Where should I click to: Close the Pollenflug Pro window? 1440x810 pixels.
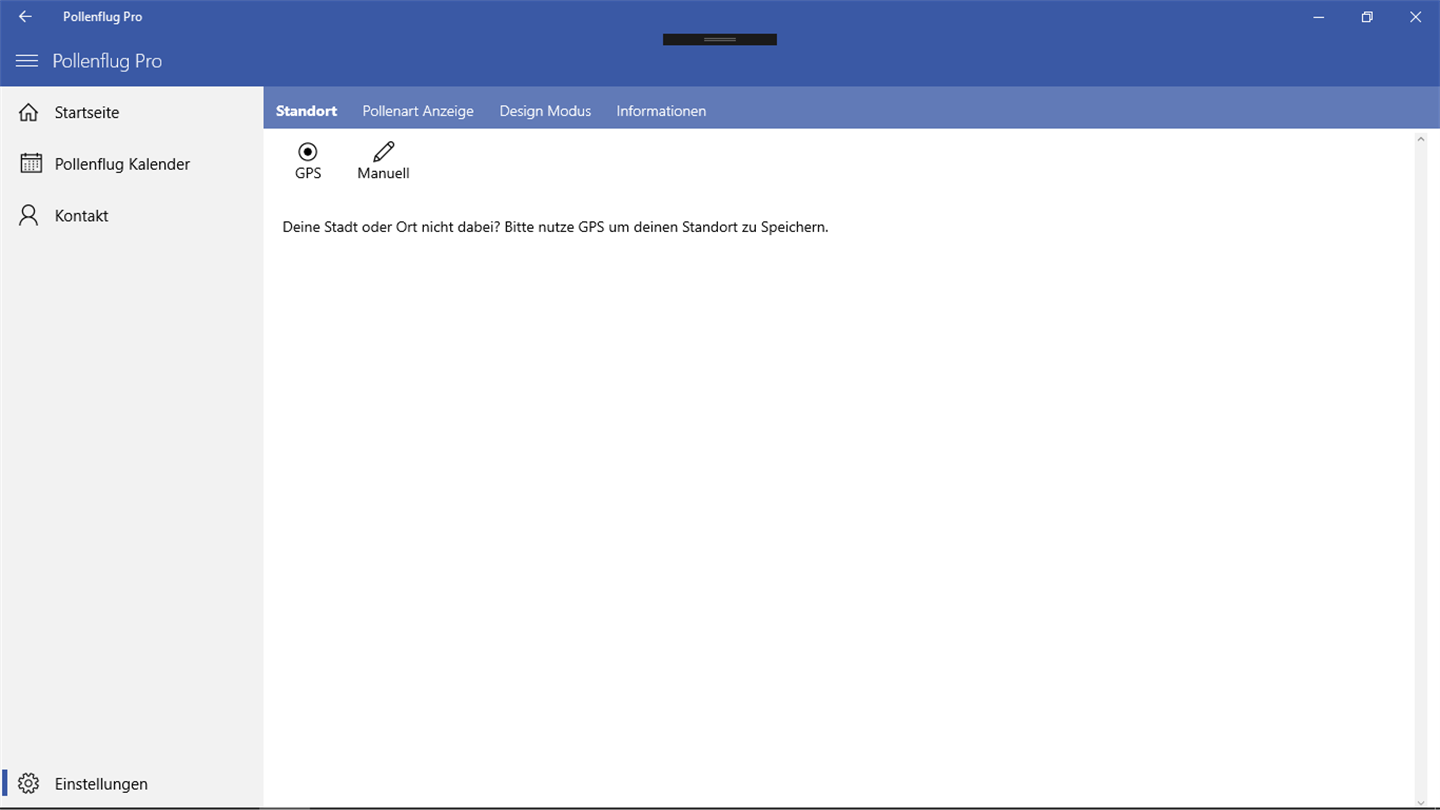[1415, 17]
